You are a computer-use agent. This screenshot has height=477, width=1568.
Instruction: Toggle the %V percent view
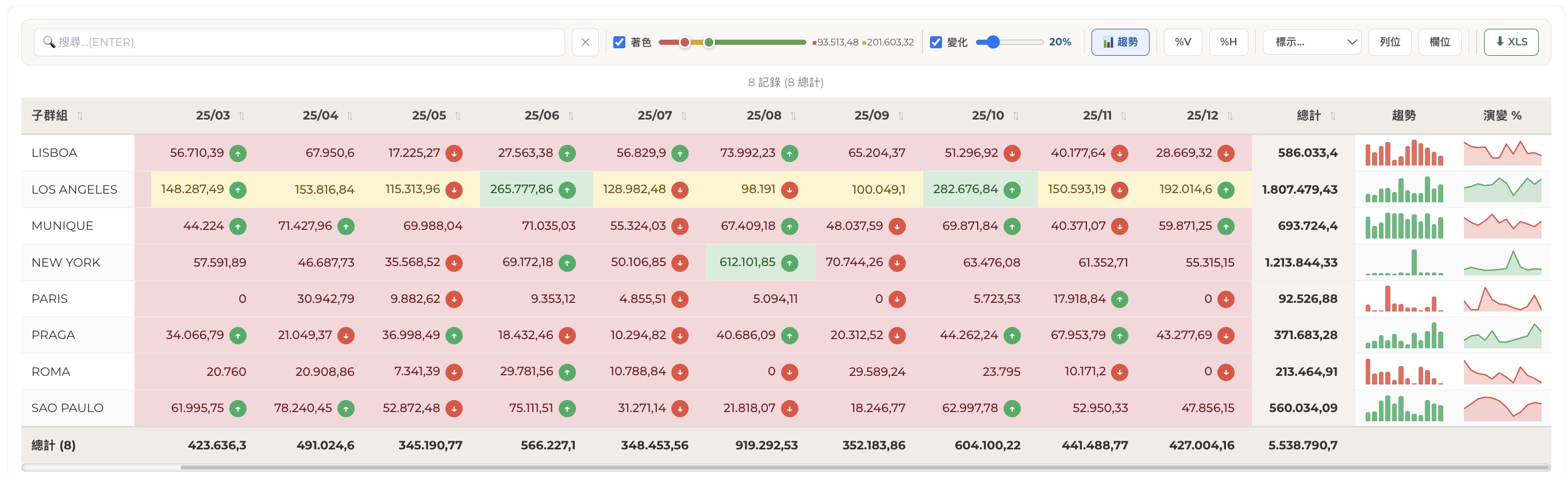tap(1183, 42)
